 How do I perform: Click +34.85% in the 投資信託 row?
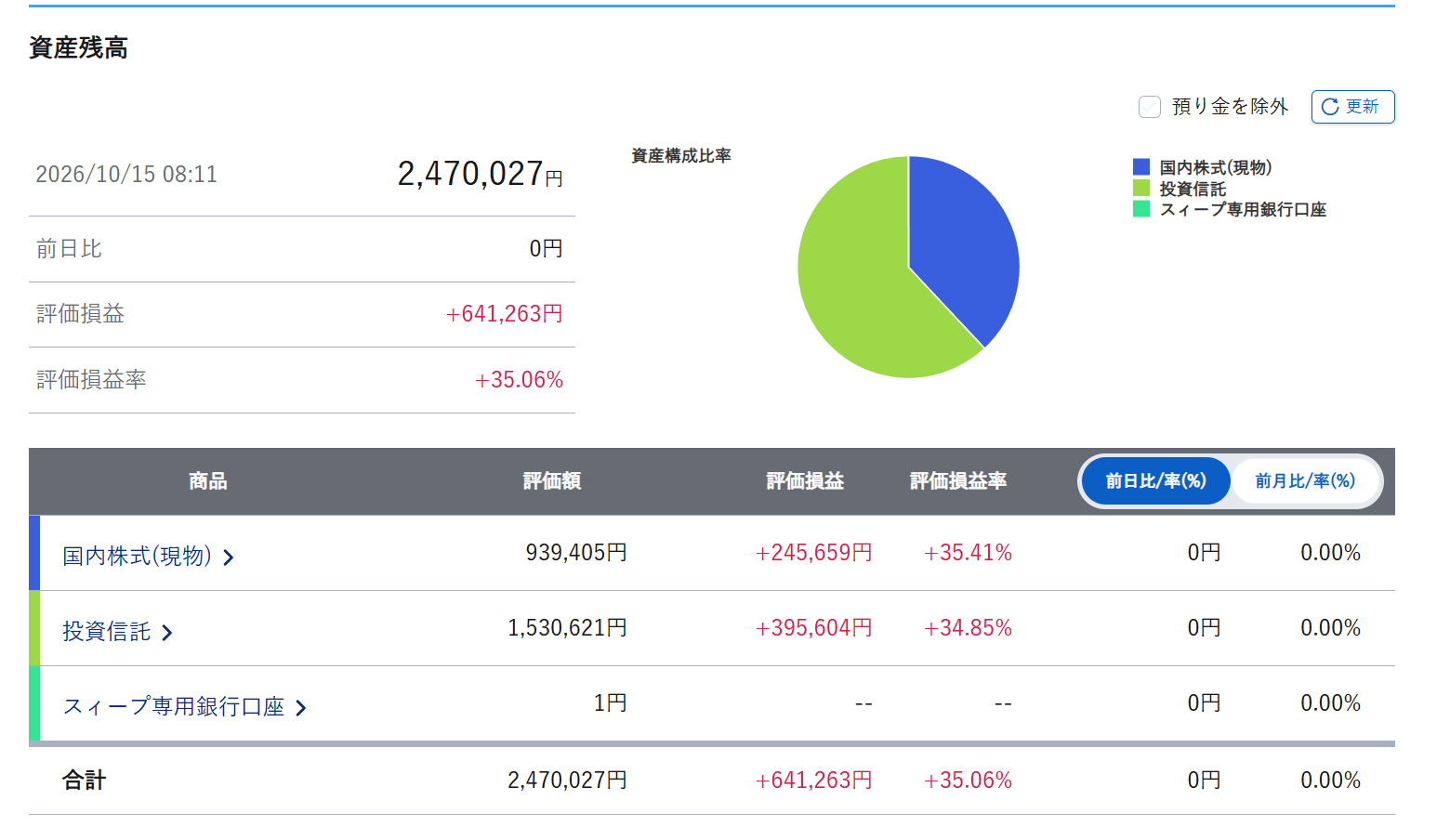tap(968, 628)
